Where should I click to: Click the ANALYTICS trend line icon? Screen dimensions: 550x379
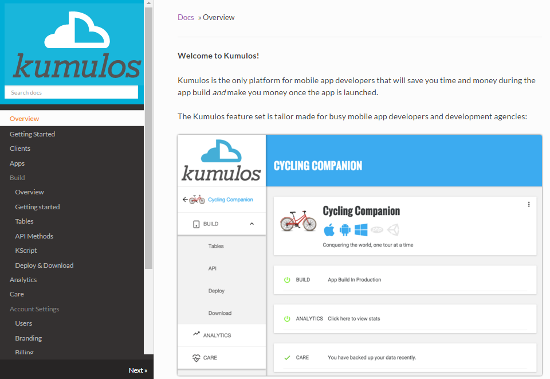coord(196,334)
